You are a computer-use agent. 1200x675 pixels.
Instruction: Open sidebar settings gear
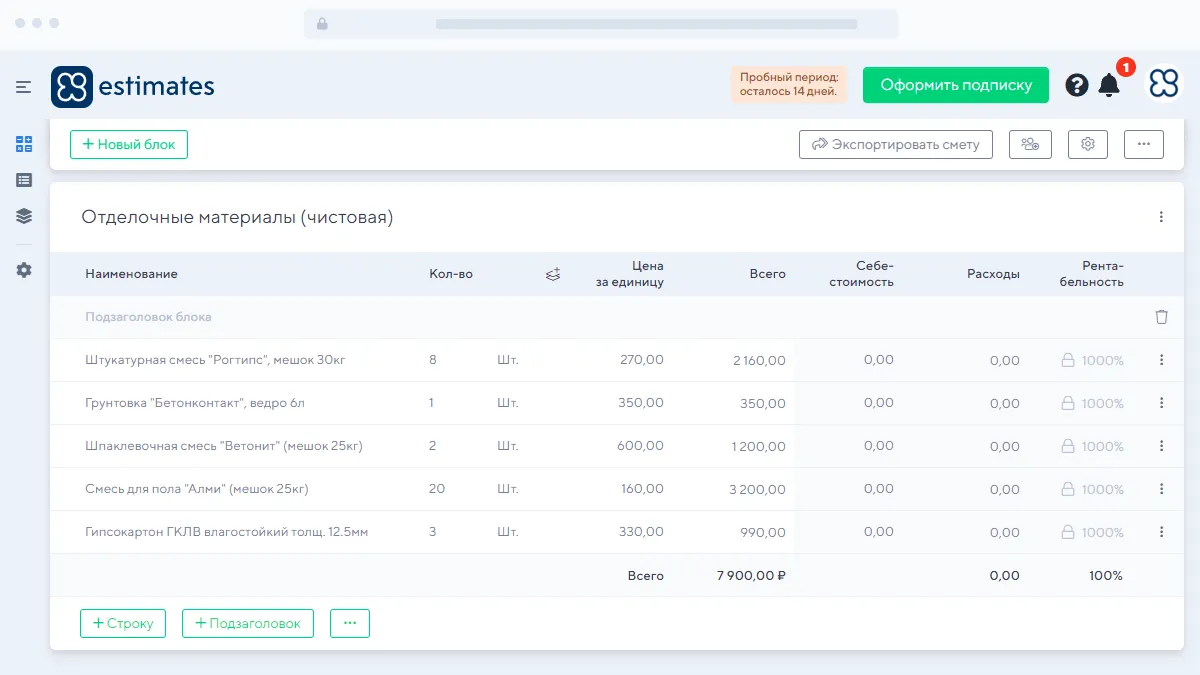[24, 270]
